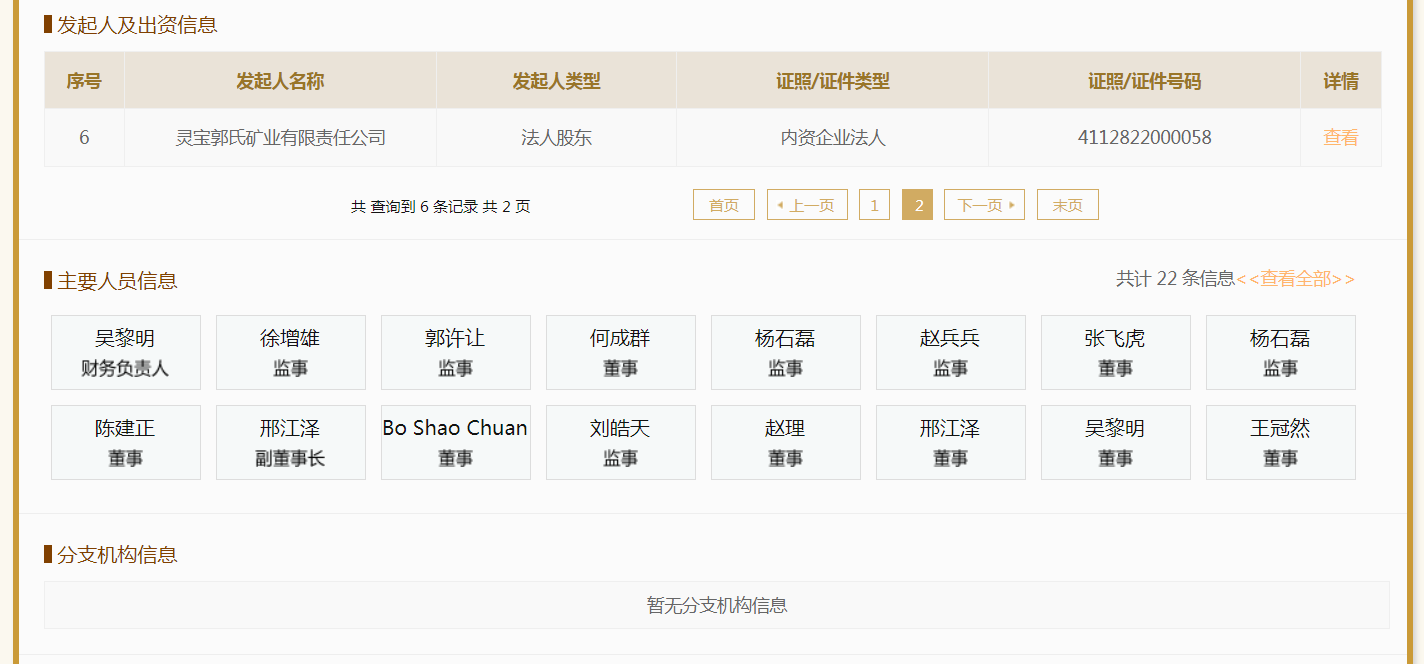The image size is (1424, 664).
Task: Select 何成群 董事 card
Action: click(x=621, y=352)
